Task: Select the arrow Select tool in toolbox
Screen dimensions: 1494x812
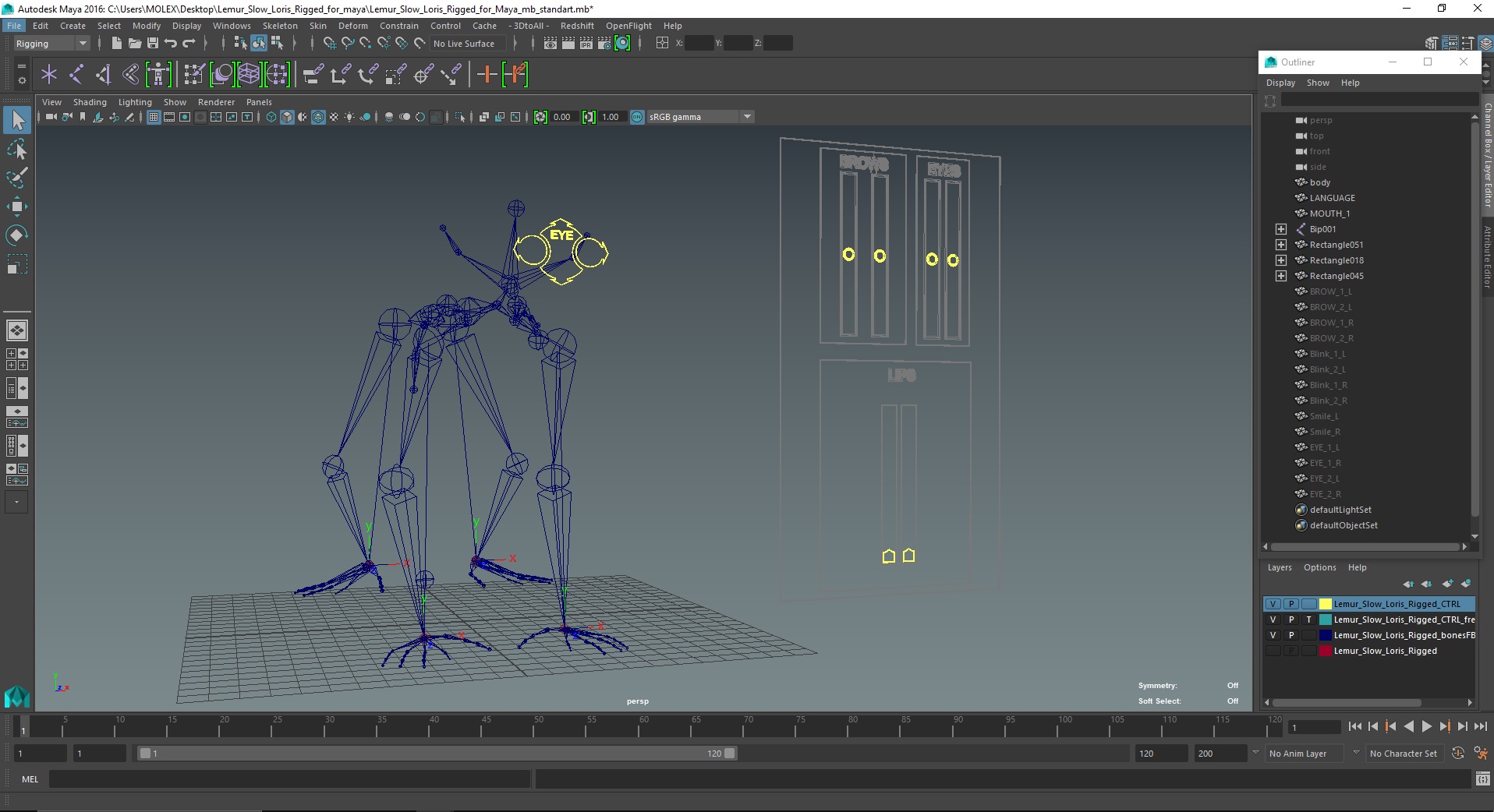Action: 17,120
